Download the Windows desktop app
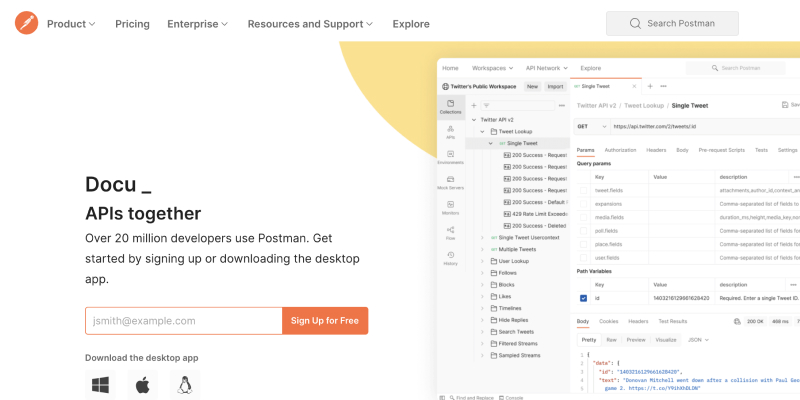 click(101, 385)
